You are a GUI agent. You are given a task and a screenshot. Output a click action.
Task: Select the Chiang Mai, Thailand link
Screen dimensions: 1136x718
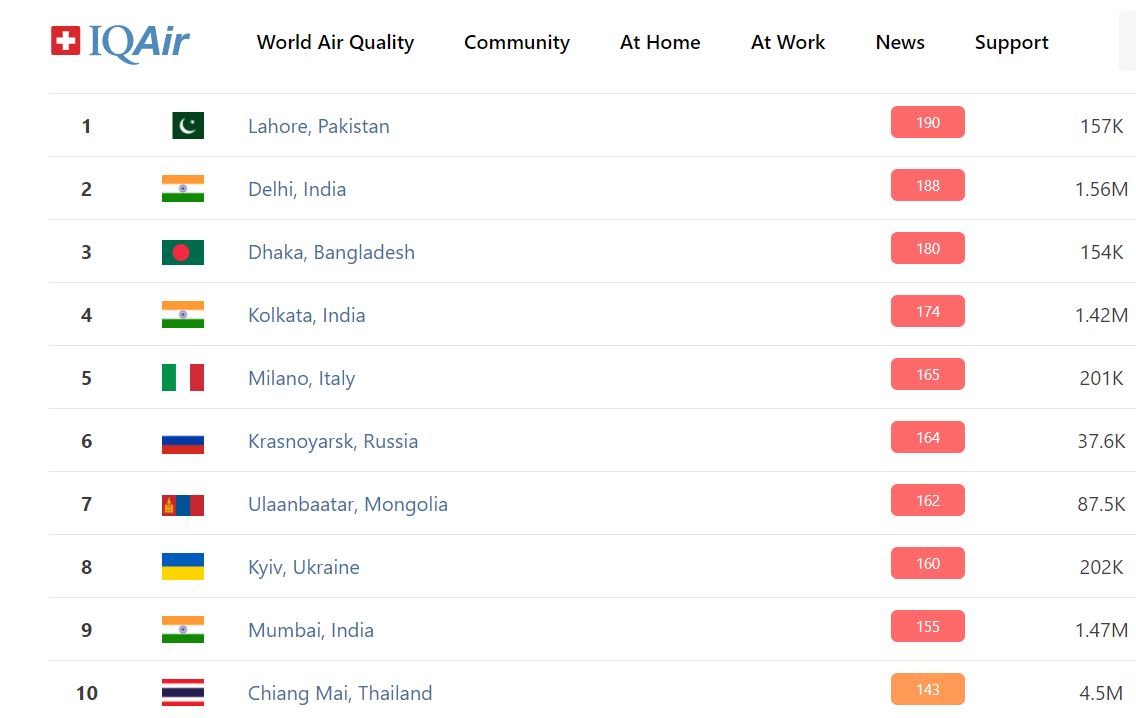click(x=340, y=693)
